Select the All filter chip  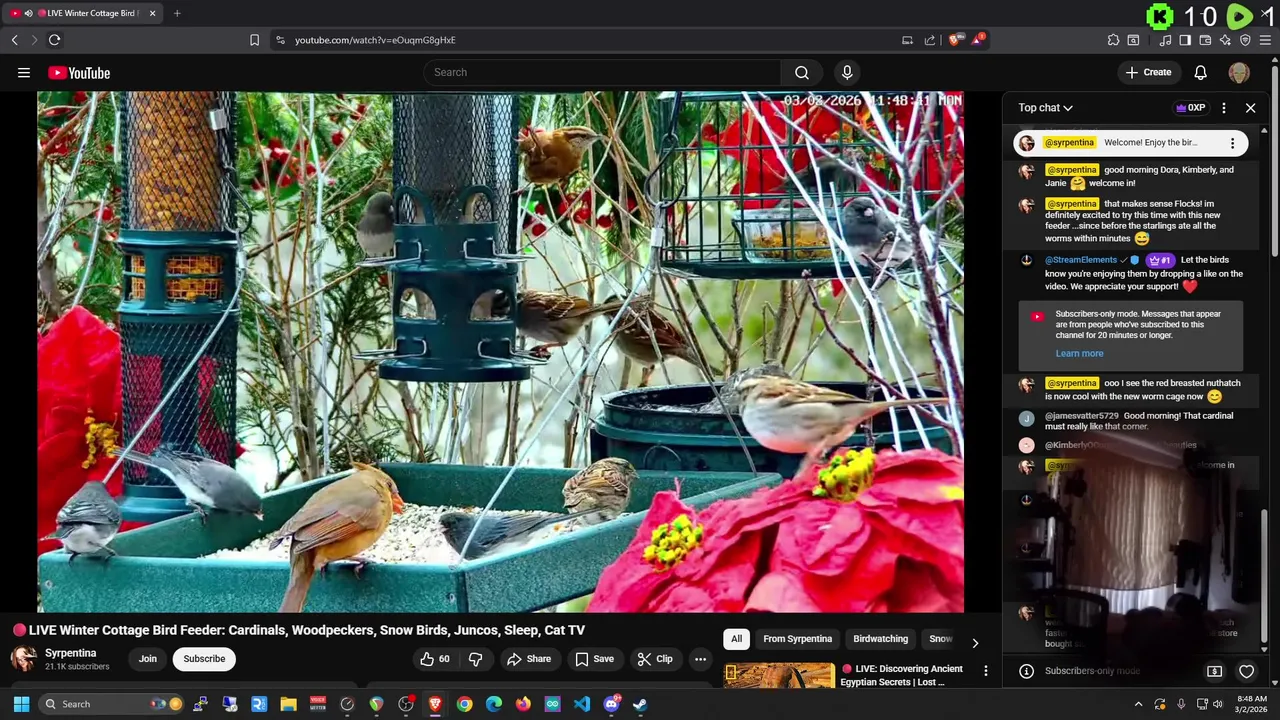coord(736,639)
